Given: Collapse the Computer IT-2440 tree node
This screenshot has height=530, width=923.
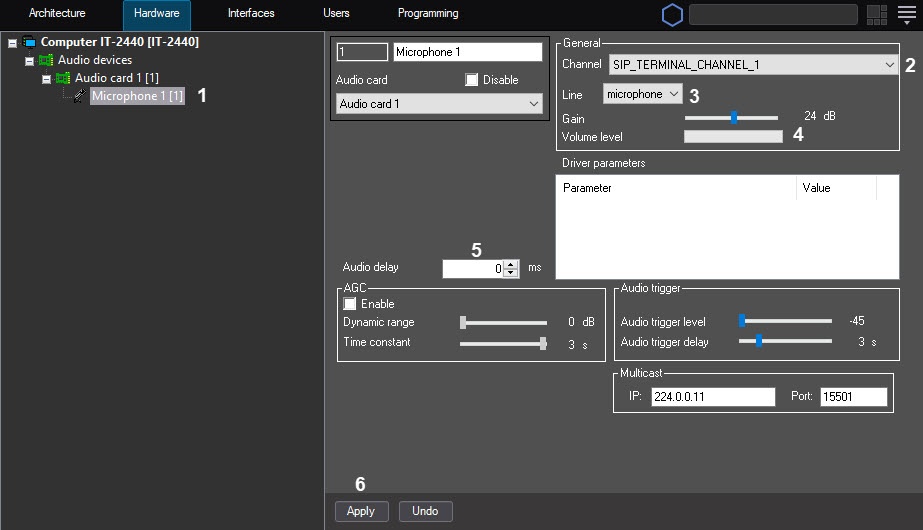Looking at the screenshot, I should point(12,43).
